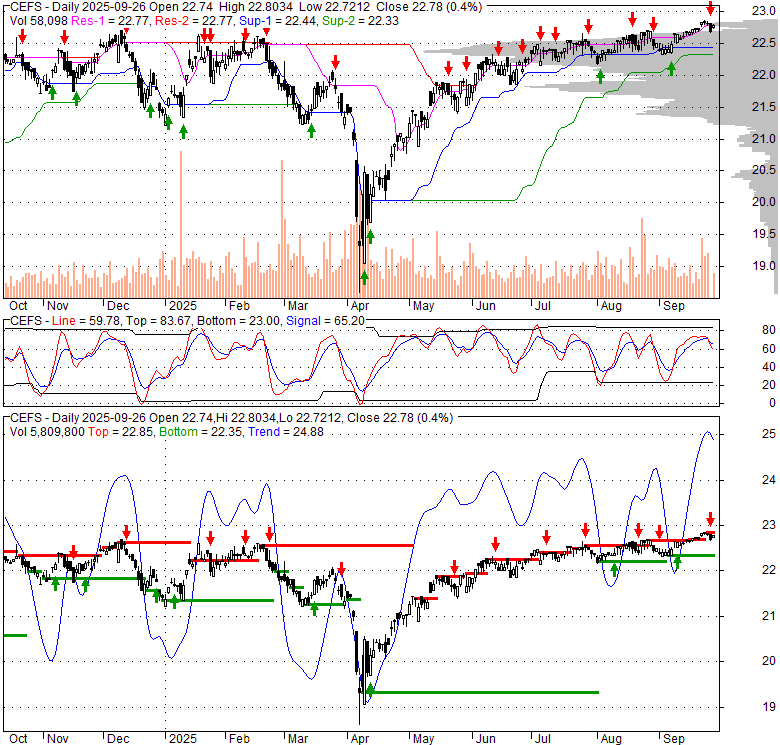
Task: Click the stochastic Top = 83.67 label
Action: point(158,321)
